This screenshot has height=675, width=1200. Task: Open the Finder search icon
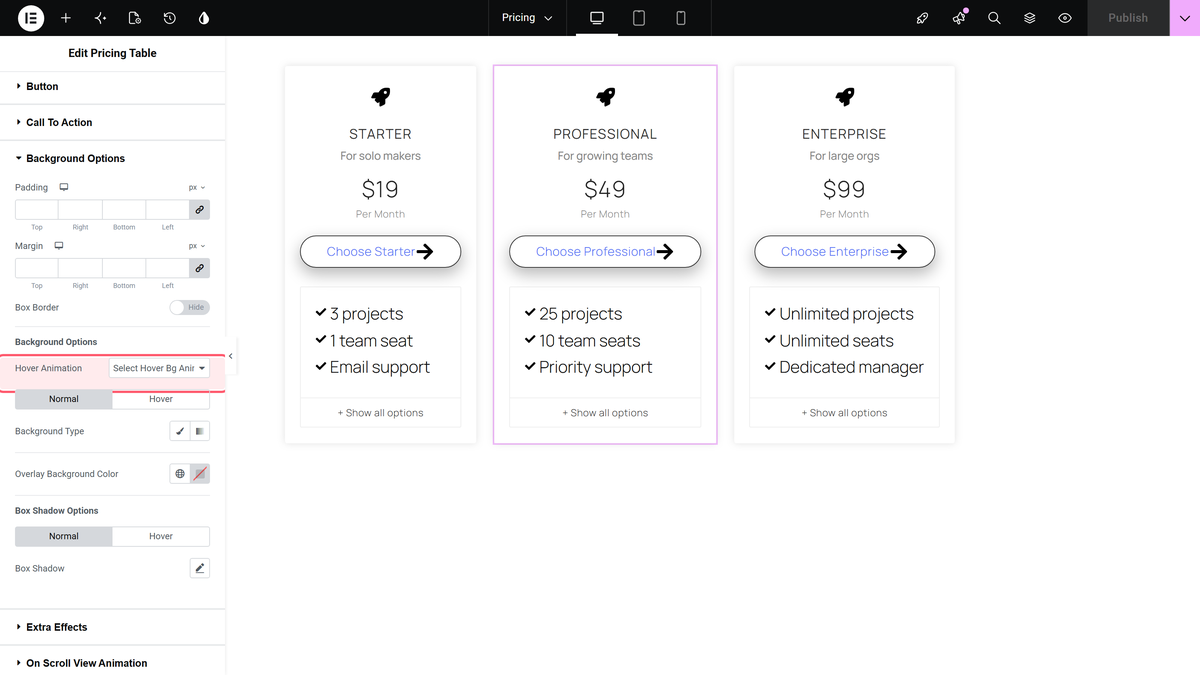click(994, 18)
